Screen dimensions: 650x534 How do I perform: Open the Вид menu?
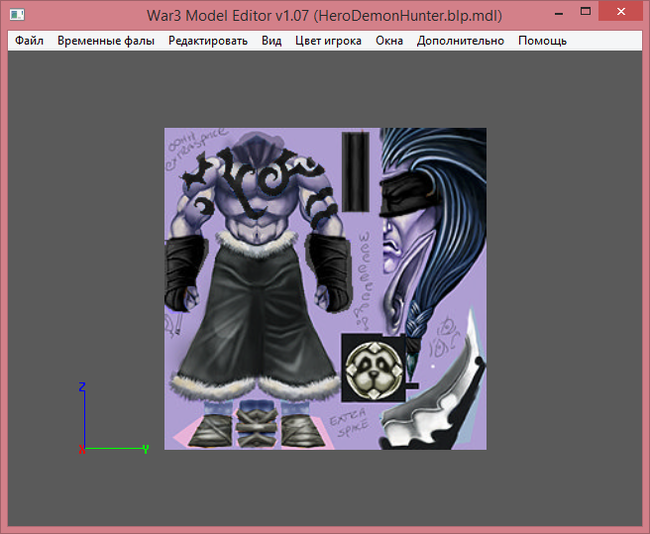[272, 41]
